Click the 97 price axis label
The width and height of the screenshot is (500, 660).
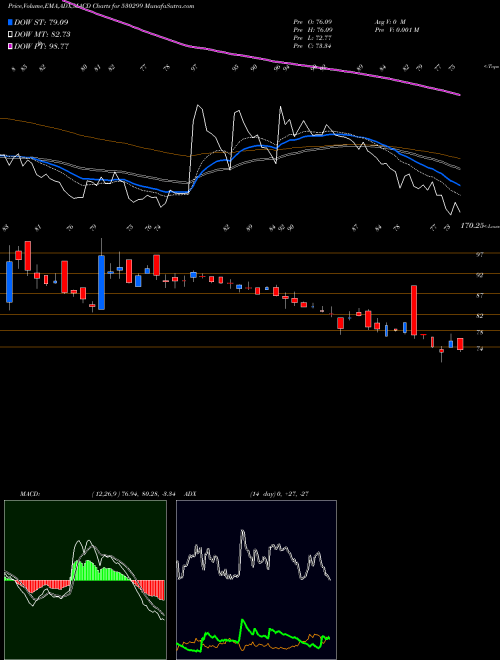point(479,254)
